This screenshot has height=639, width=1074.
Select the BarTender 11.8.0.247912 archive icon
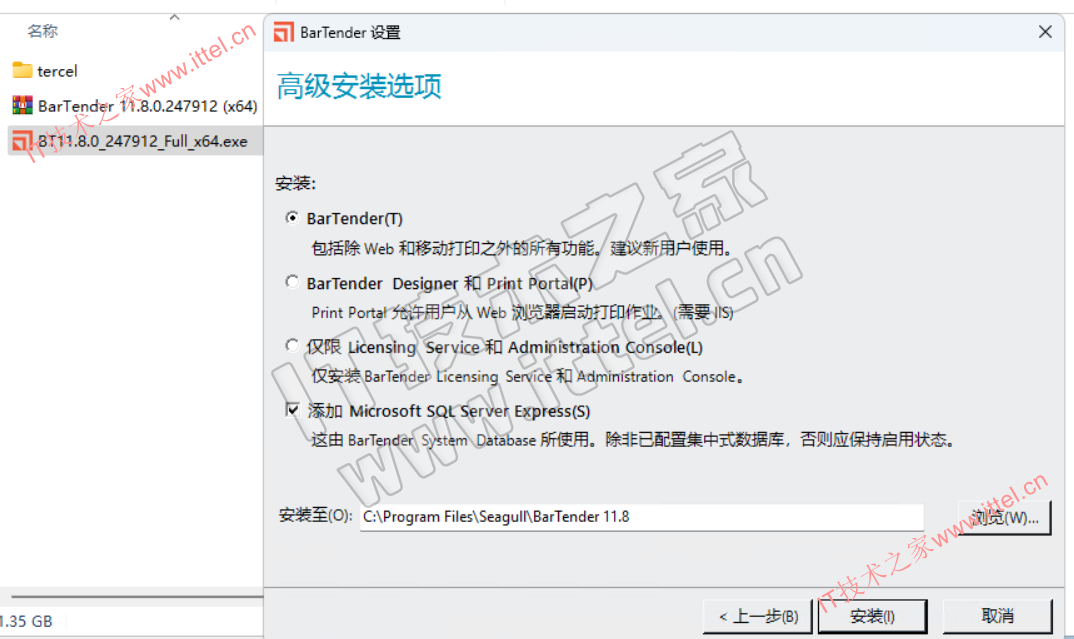(22, 106)
